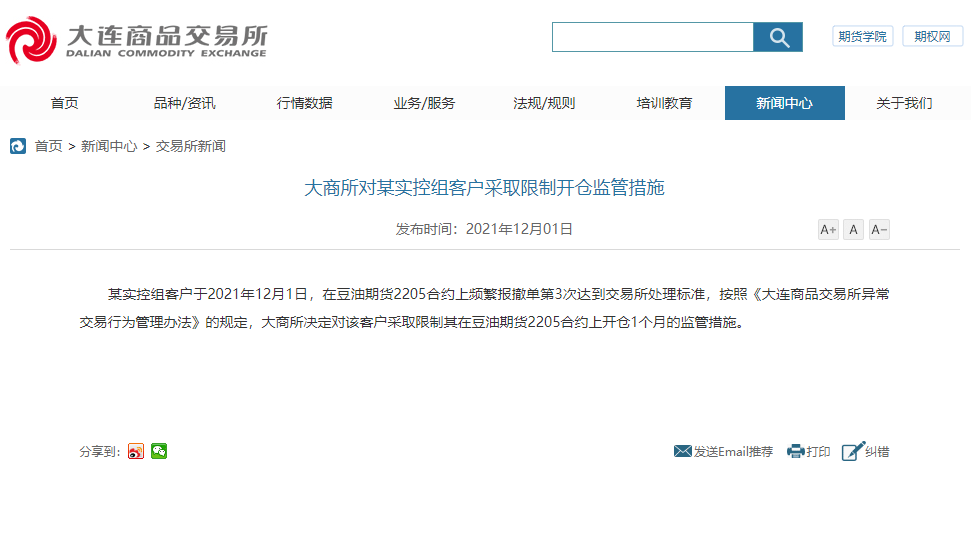Open the 首页 navigation menu item

(64, 103)
